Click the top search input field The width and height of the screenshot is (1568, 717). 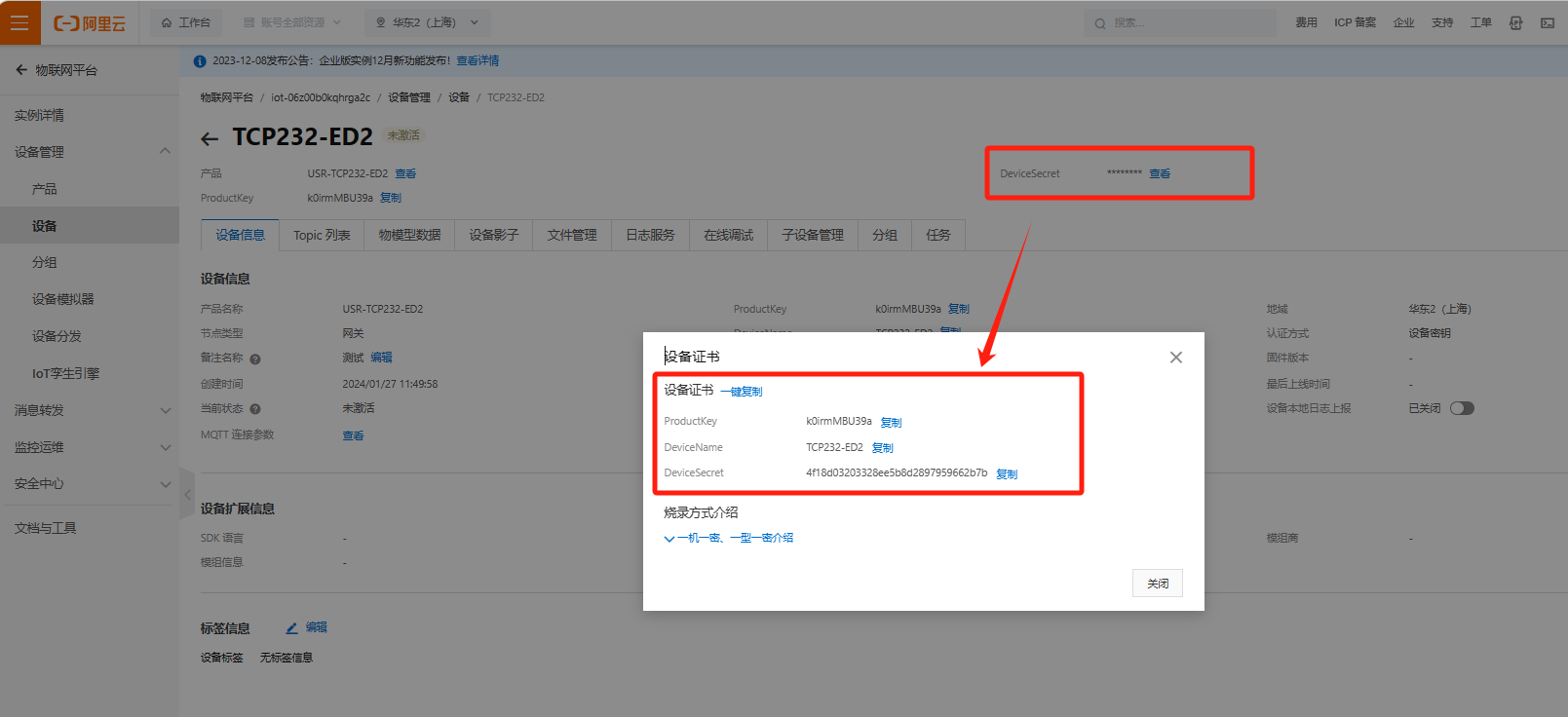tap(1179, 22)
